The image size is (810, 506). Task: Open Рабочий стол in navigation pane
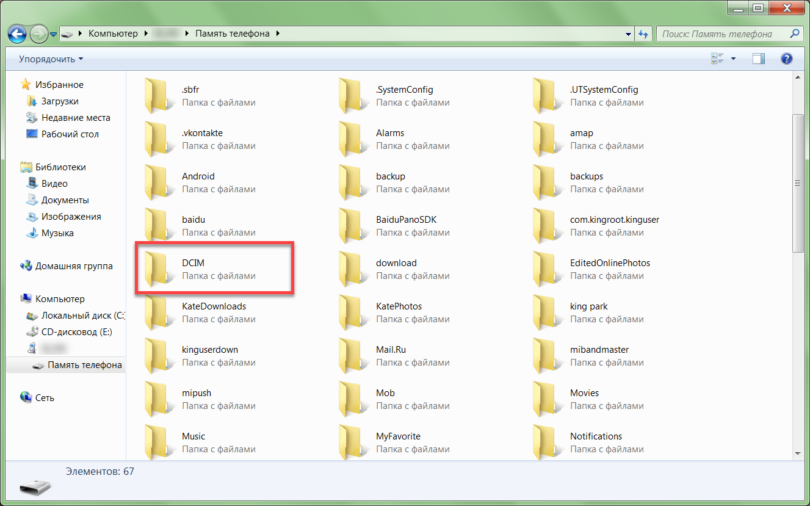(69, 134)
